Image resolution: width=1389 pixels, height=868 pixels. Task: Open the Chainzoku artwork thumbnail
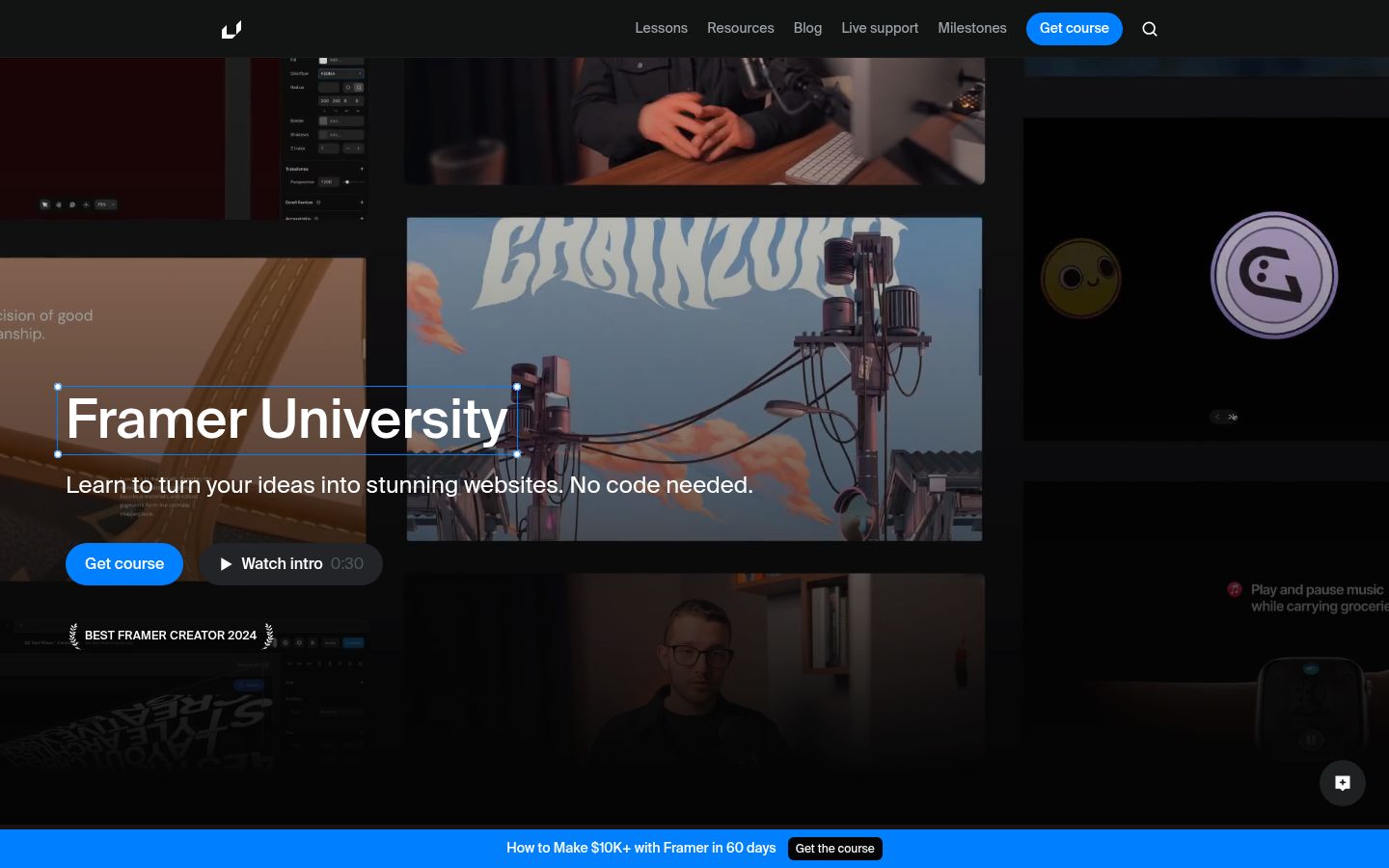pyautogui.click(x=694, y=379)
